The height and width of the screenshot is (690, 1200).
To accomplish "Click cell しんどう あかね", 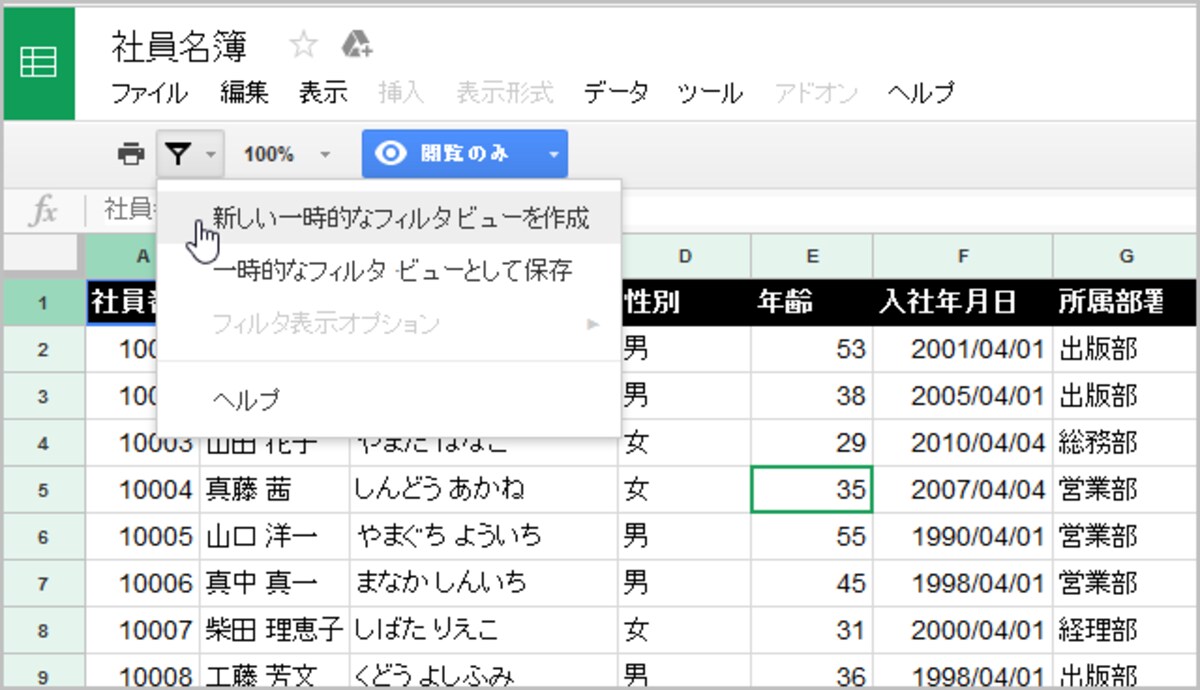I will [484, 490].
